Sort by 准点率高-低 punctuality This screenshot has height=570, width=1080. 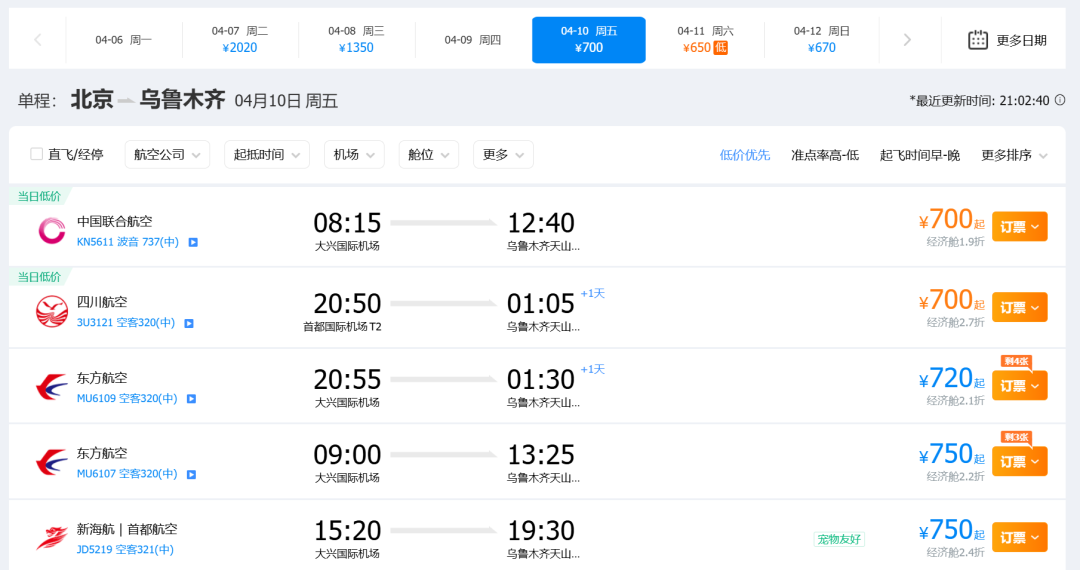[825, 155]
